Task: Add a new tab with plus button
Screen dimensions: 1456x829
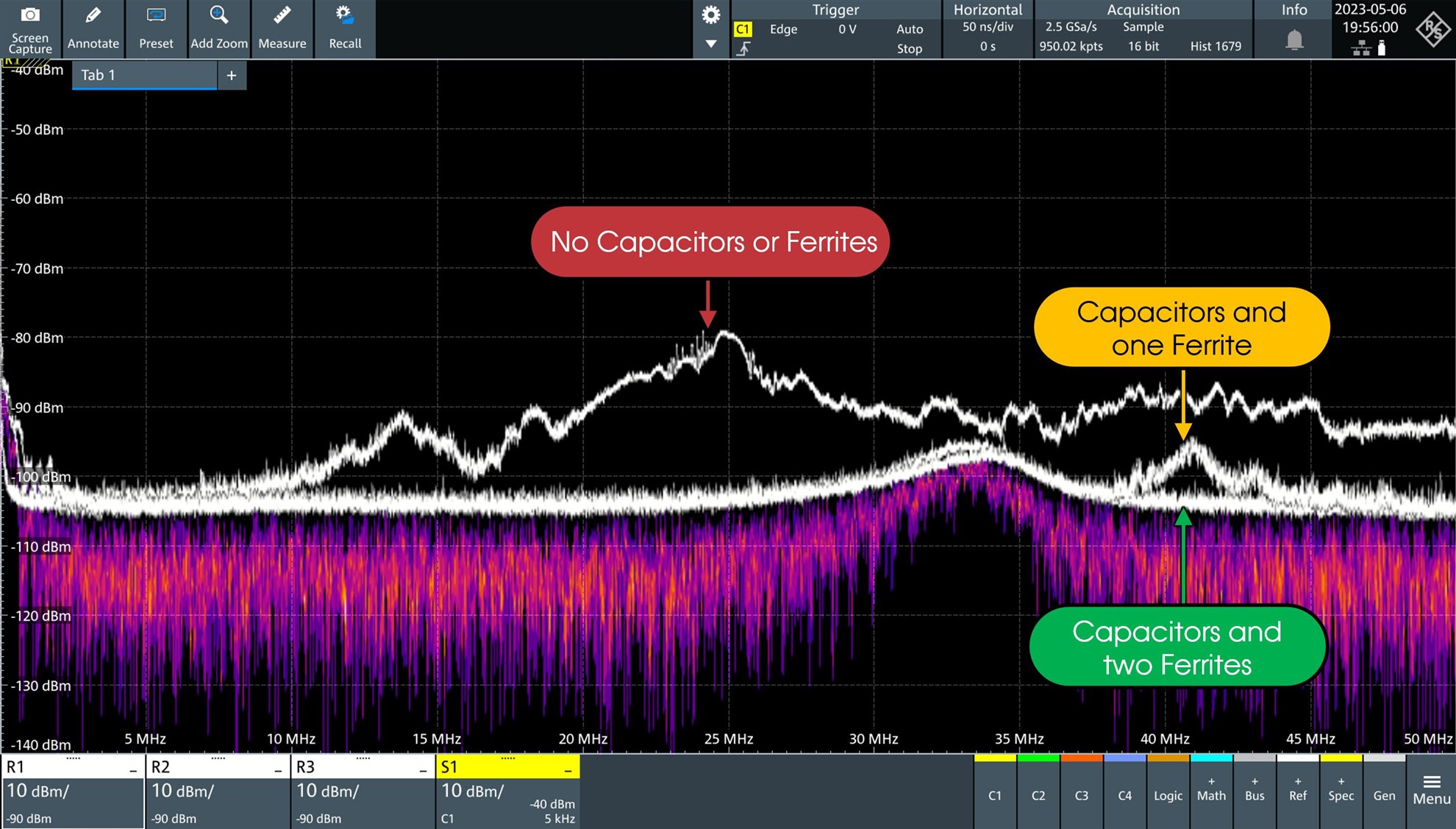Action: (232, 75)
